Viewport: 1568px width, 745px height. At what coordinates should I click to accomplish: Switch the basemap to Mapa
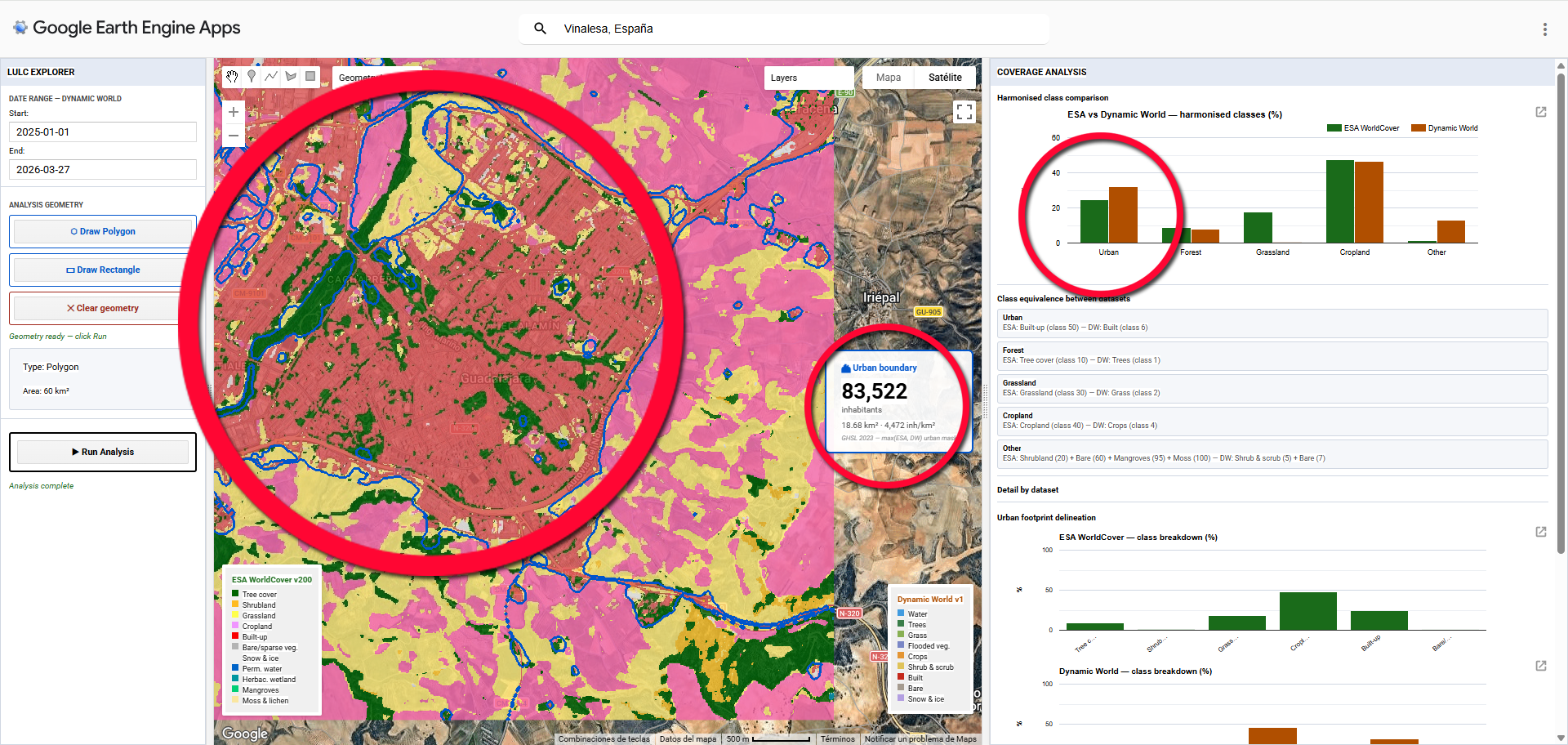click(888, 78)
